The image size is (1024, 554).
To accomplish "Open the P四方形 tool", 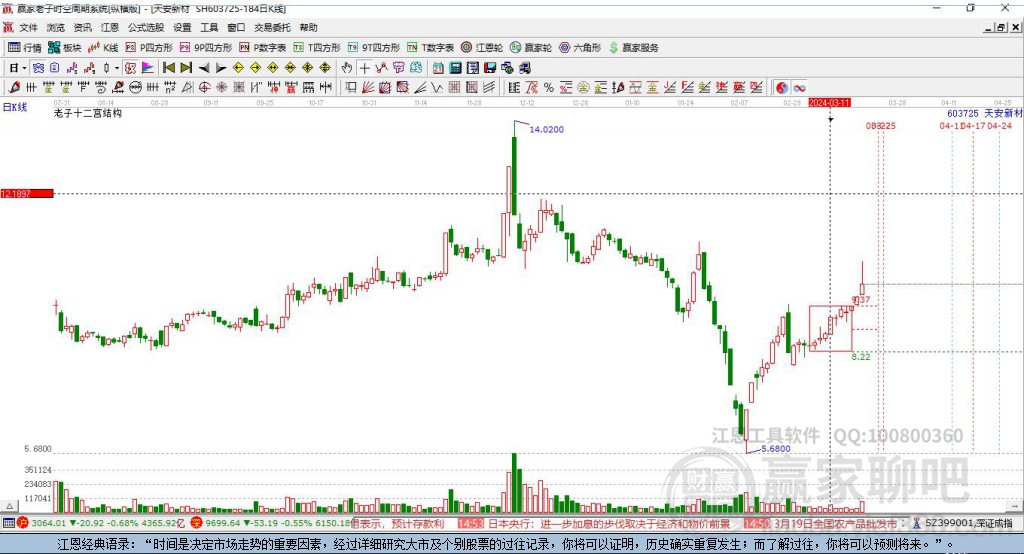I will tap(149, 48).
